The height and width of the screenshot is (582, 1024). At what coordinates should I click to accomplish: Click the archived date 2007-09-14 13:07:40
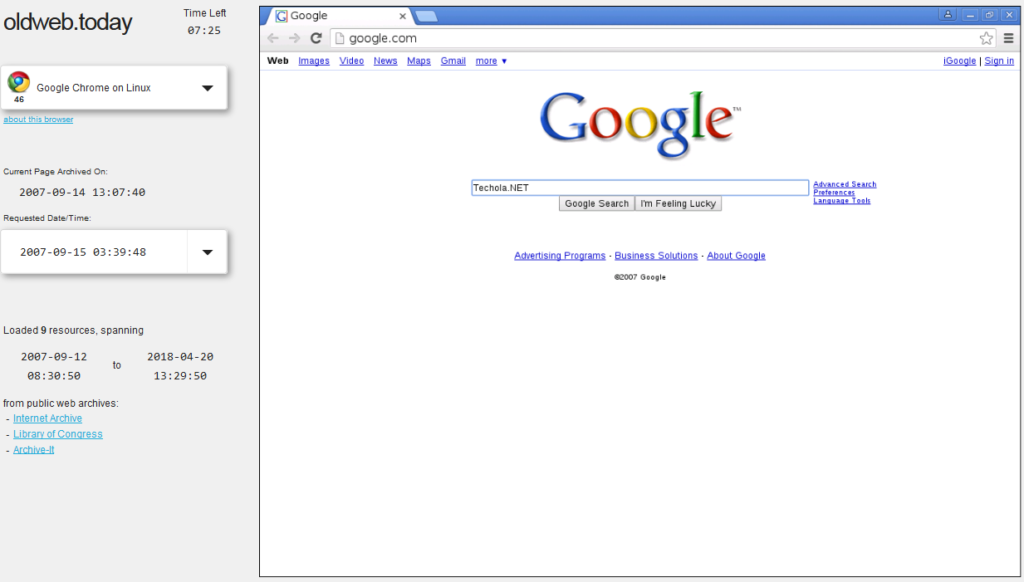[82, 192]
